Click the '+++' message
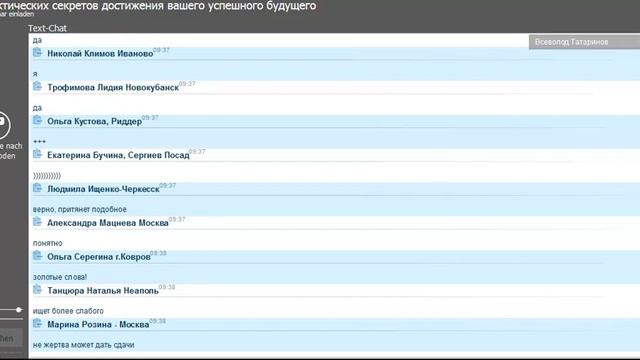Image resolution: width=640 pixels, height=360 pixels. click(x=39, y=142)
